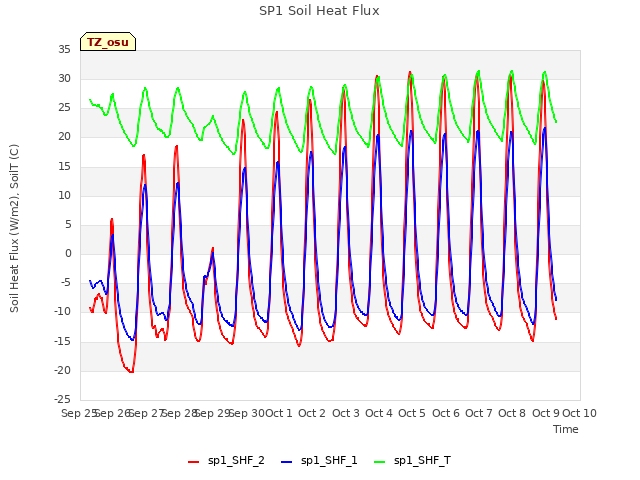Image resolution: width=640 pixels, height=480 pixels.
Task: Click the Oct 6 x-axis tick label
Action: tap(446, 413)
